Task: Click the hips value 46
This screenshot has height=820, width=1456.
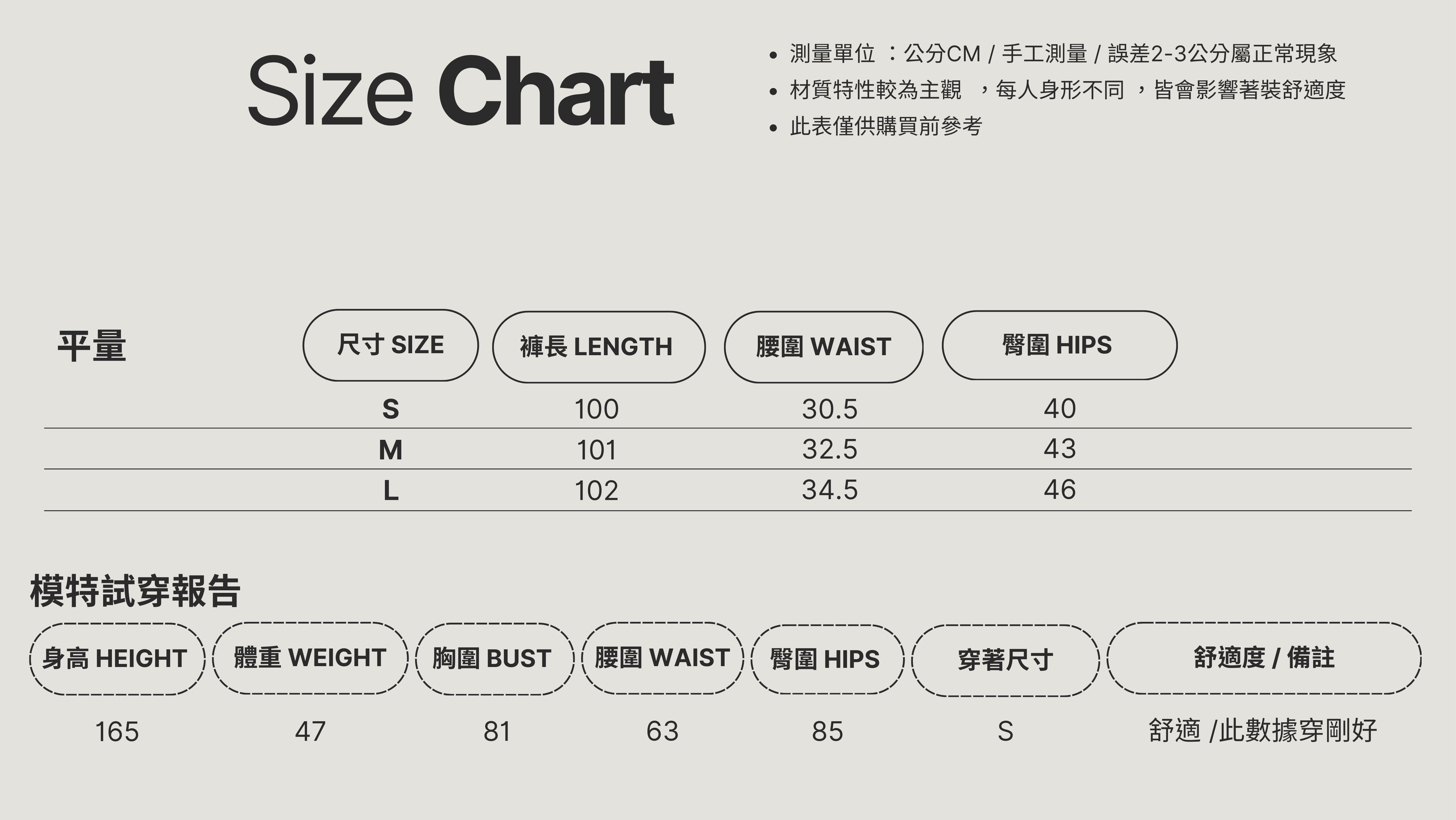Action: 1059,489
